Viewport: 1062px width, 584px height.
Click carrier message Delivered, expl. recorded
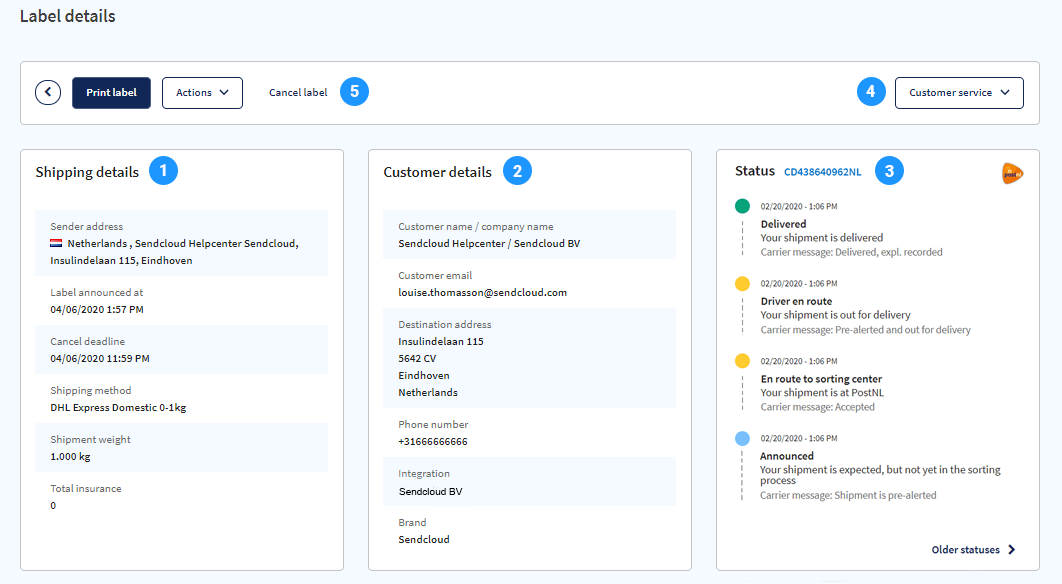[851, 252]
